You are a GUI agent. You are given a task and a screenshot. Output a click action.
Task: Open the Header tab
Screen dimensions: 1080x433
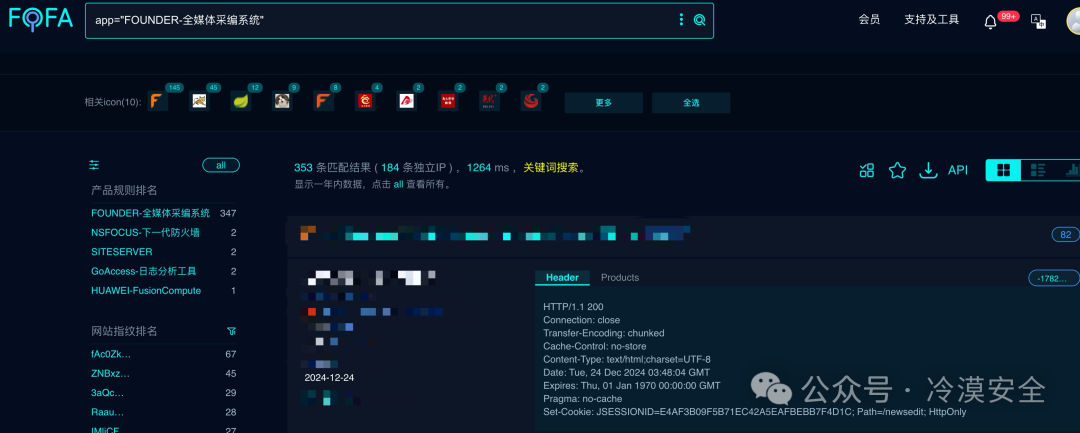point(562,277)
